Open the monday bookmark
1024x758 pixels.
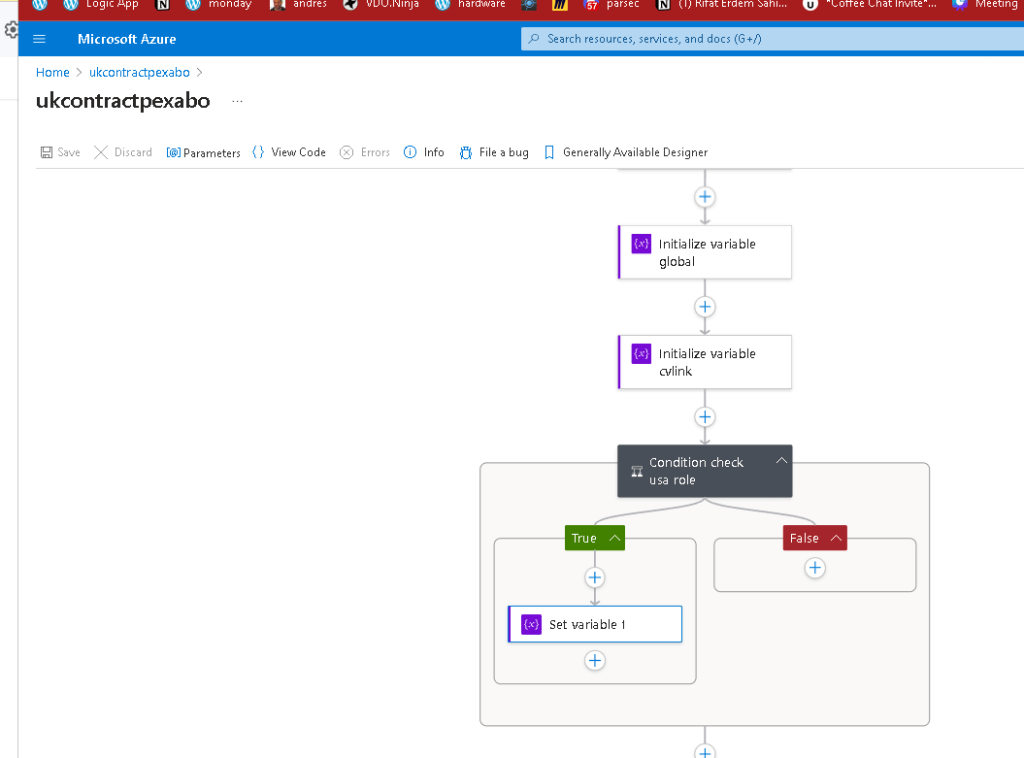click(219, 5)
